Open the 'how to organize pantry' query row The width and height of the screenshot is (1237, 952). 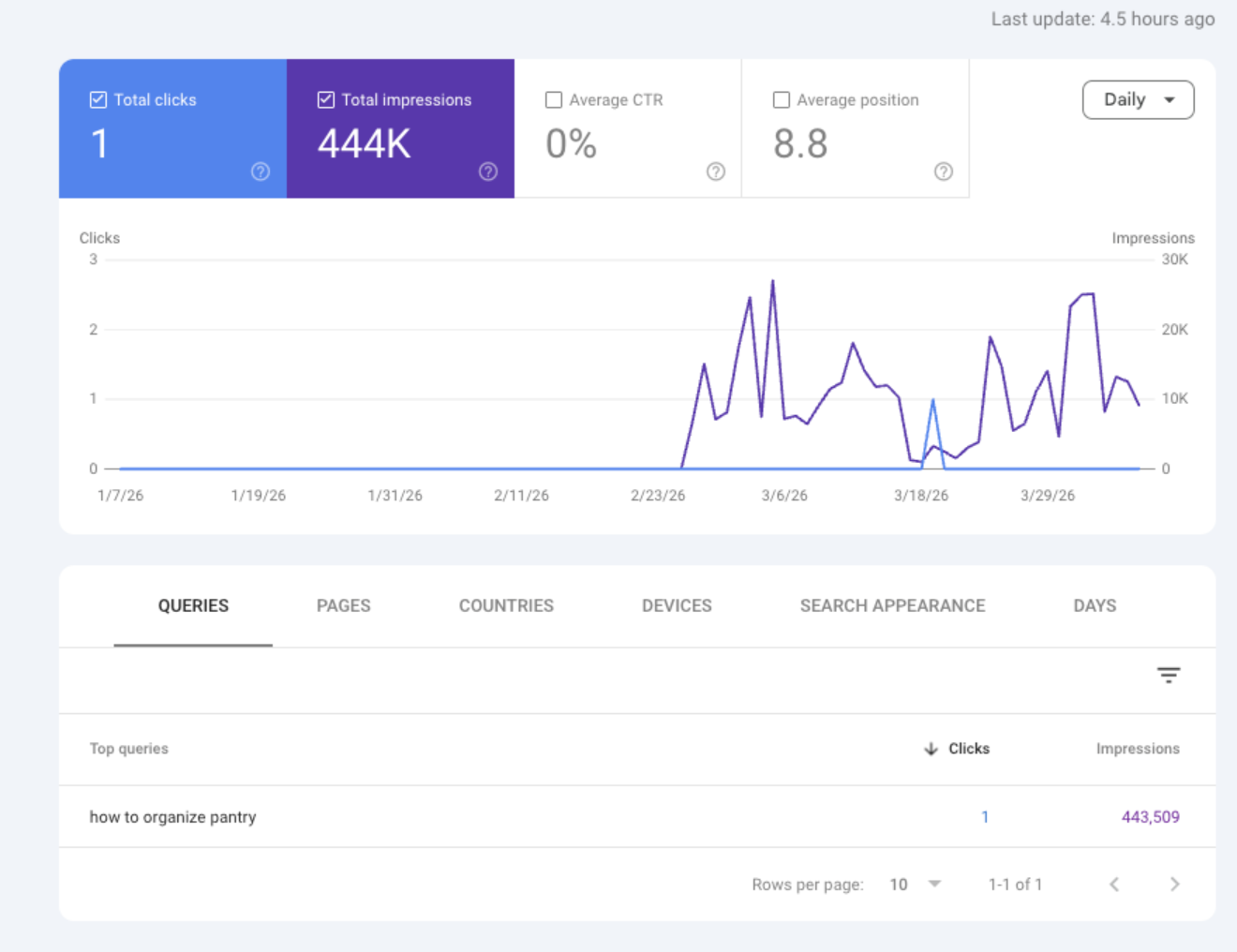[637, 816]
